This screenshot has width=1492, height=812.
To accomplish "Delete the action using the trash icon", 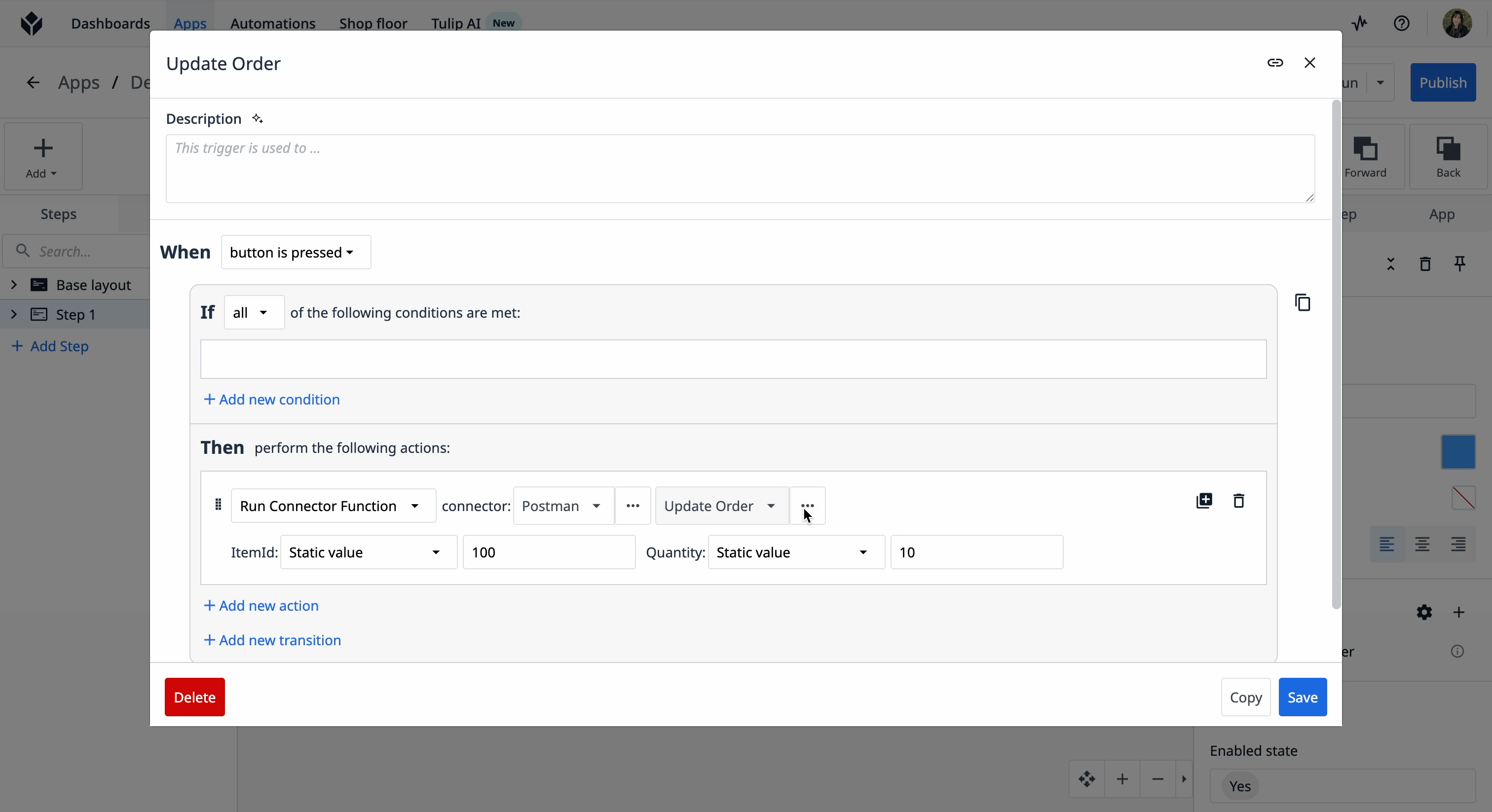I will (1239, 501).
